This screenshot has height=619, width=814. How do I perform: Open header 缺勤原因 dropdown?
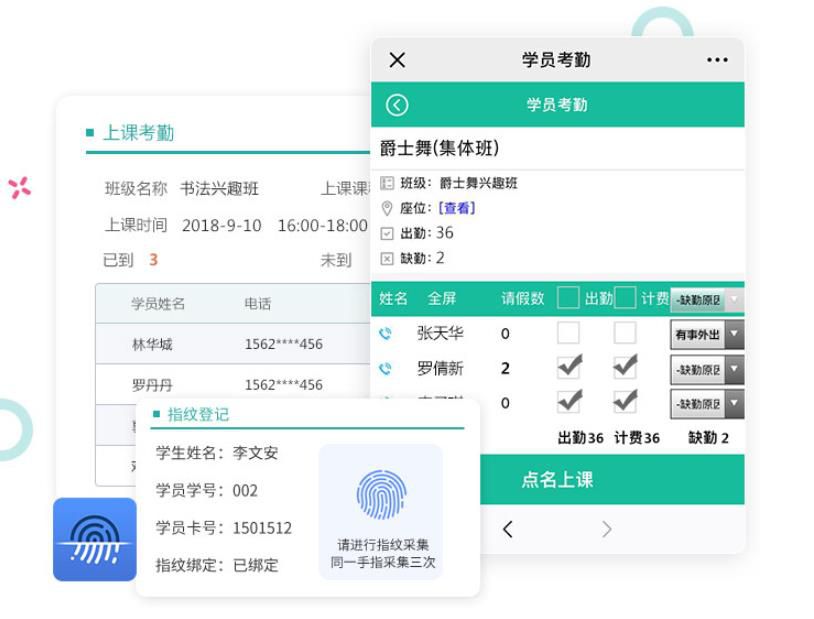click(707, 300)
